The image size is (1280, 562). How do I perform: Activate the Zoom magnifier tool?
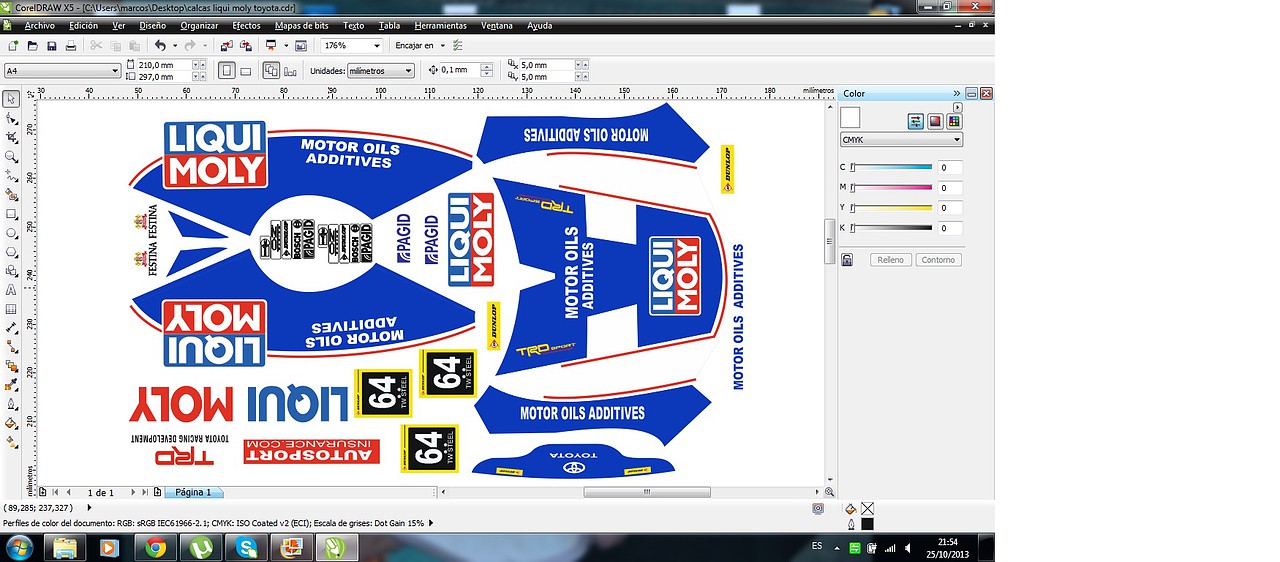[x=11, y=157]
